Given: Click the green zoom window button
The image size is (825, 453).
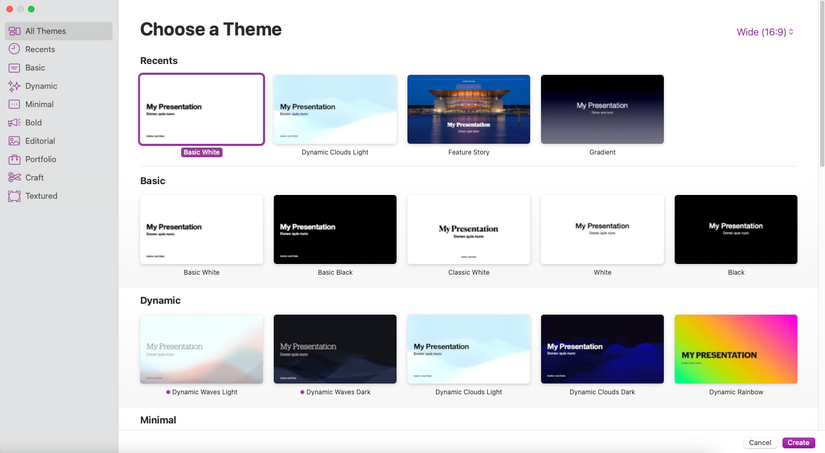Looking at the screenshot, I should 32,9.
